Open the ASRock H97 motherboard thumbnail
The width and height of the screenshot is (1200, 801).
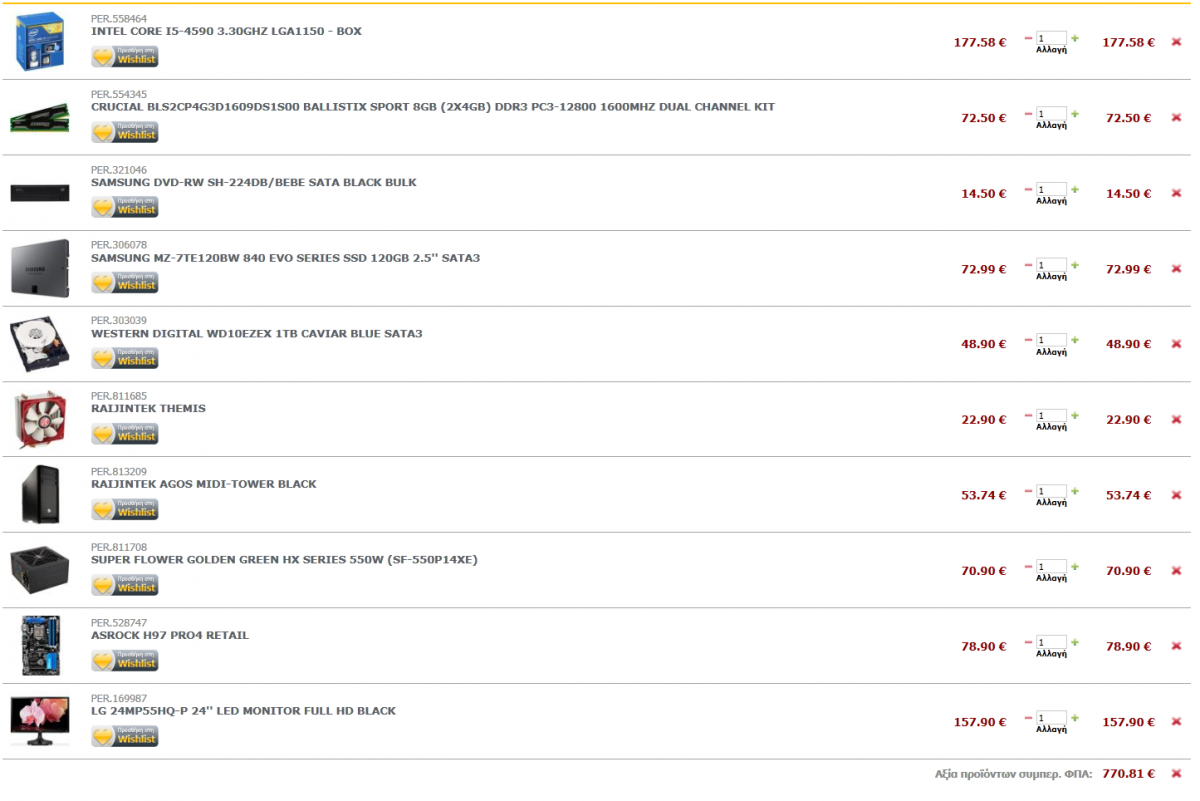(40, 646)
